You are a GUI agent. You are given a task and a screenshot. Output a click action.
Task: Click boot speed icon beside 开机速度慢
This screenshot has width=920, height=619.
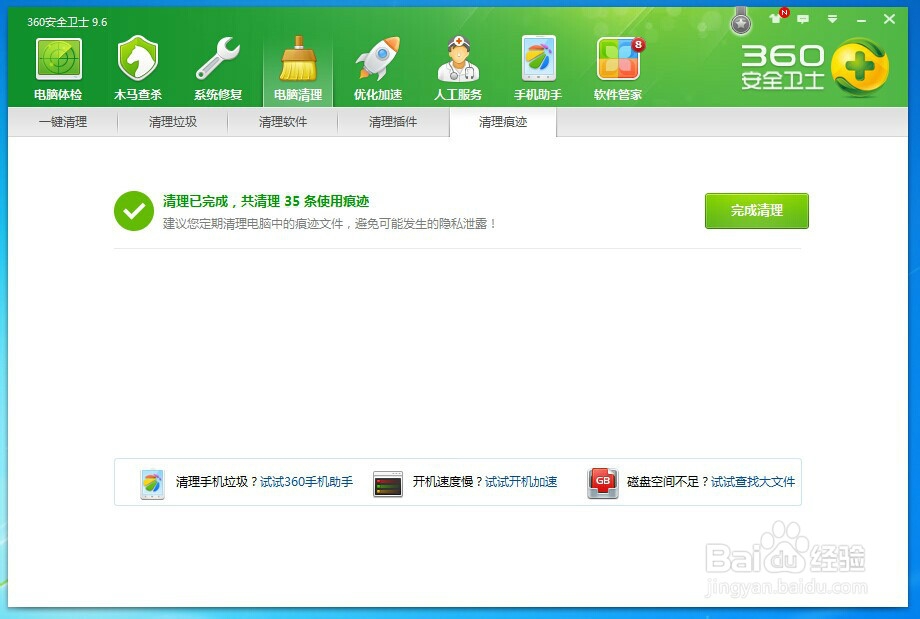pos(388,484)
